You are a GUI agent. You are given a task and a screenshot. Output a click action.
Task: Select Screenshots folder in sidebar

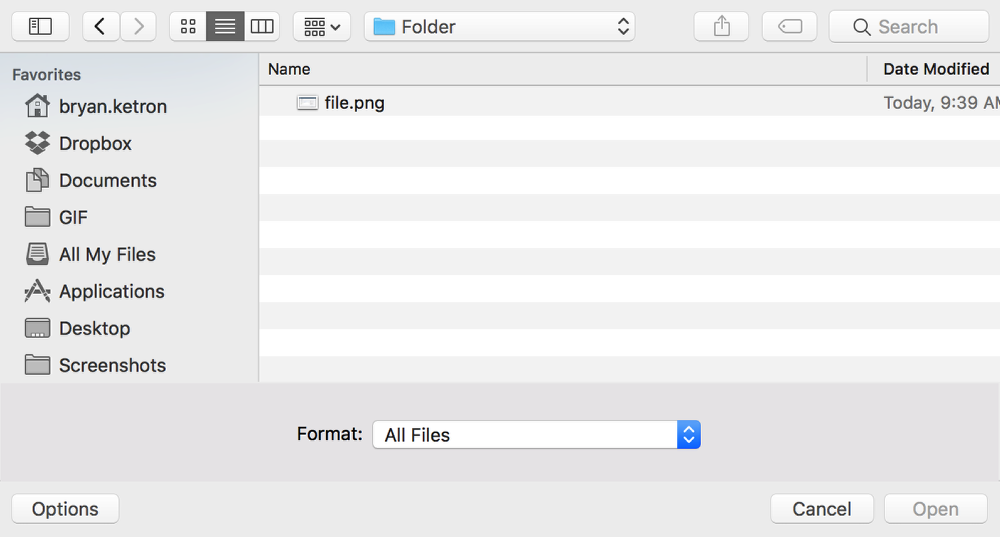click(95, 365)
